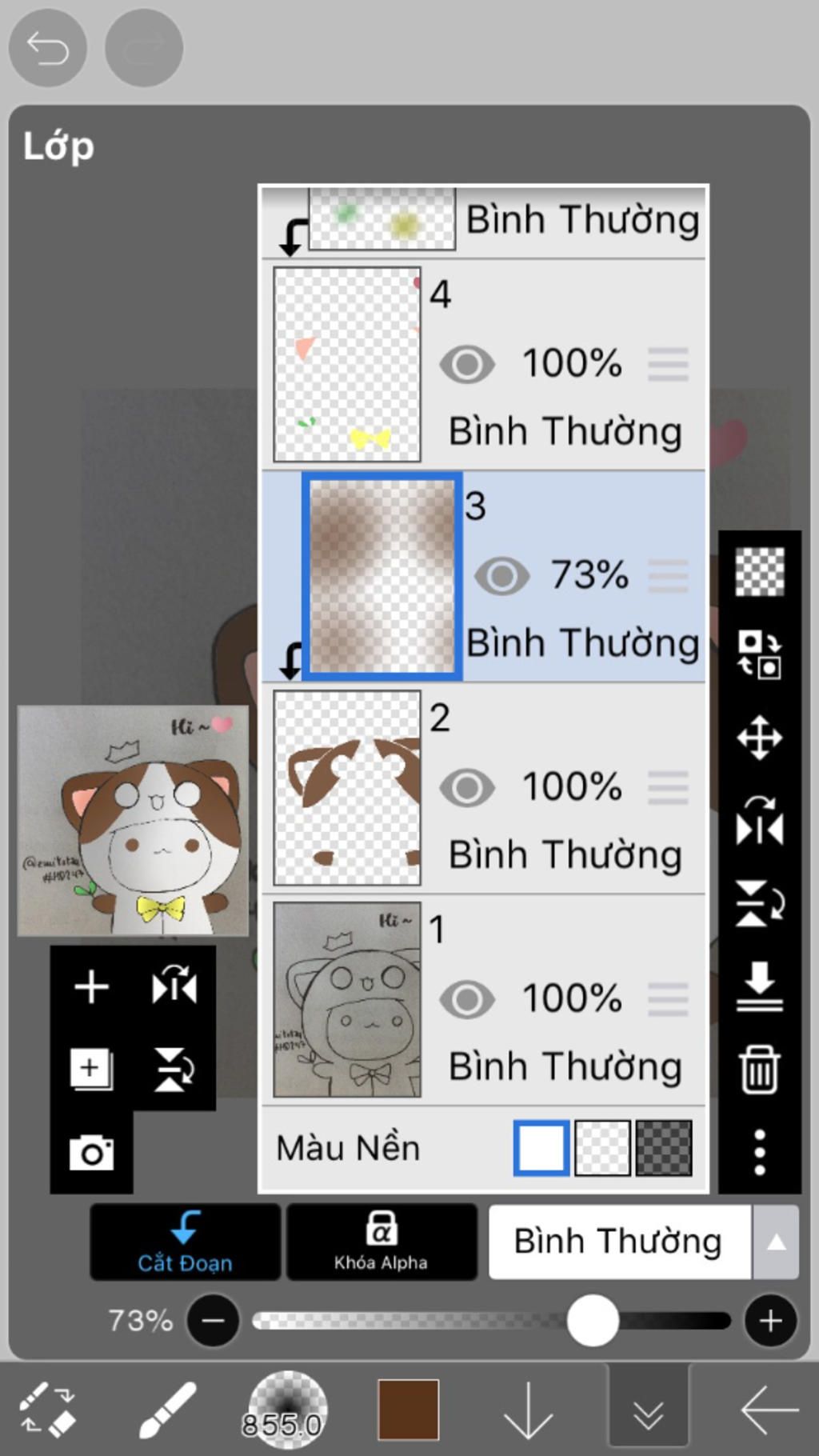This screenshot has width=819, height=1456.
Task: Open the Bình Thường blend mode selector
Action: [x=619, y=1242]
